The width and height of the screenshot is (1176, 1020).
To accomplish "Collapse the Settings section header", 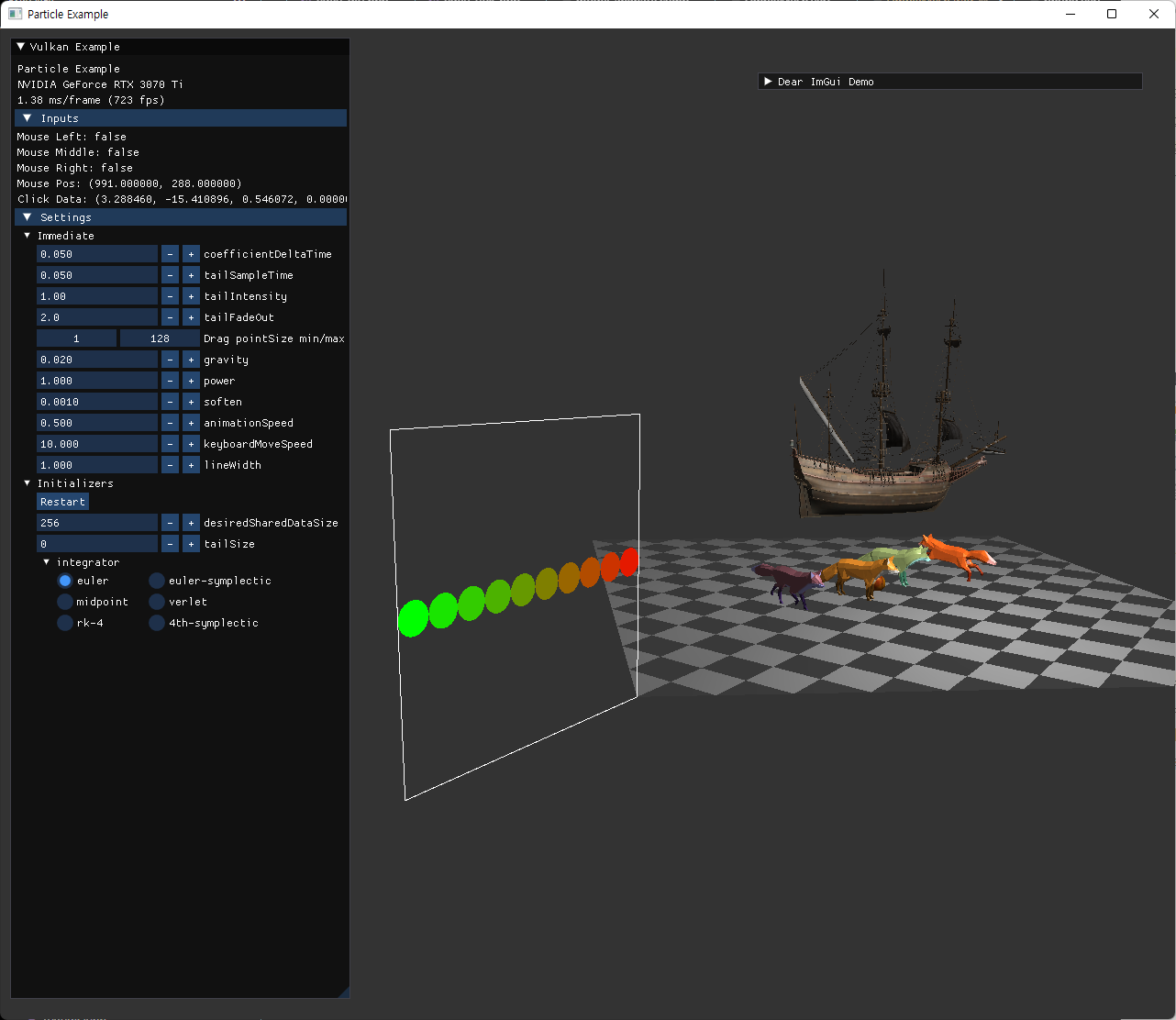I will pos(181,217).
